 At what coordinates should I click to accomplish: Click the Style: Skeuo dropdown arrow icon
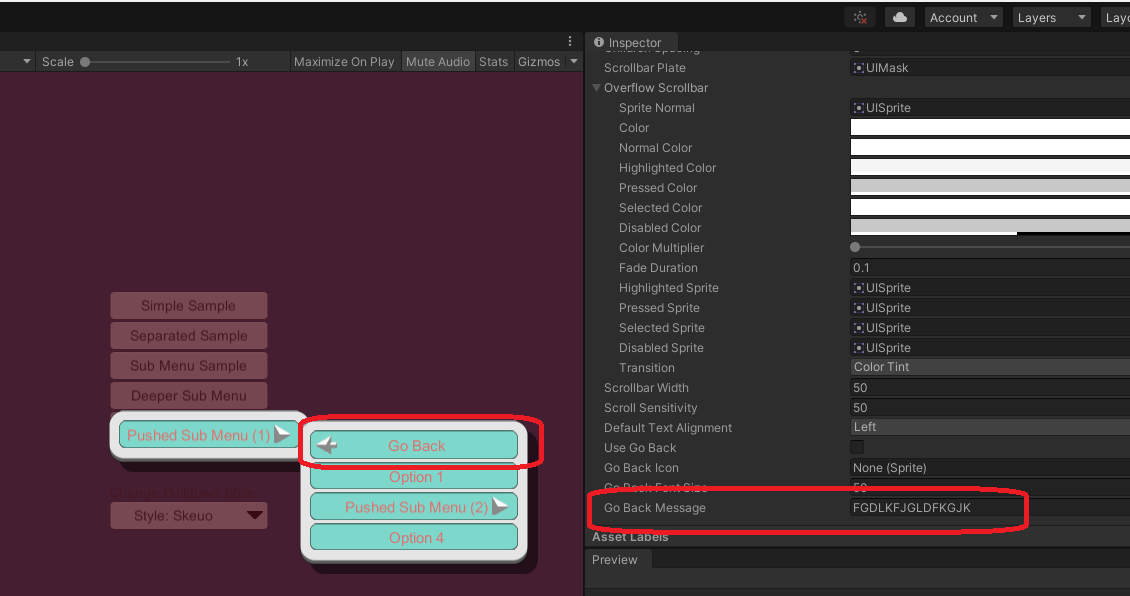(x=254, y=515)
